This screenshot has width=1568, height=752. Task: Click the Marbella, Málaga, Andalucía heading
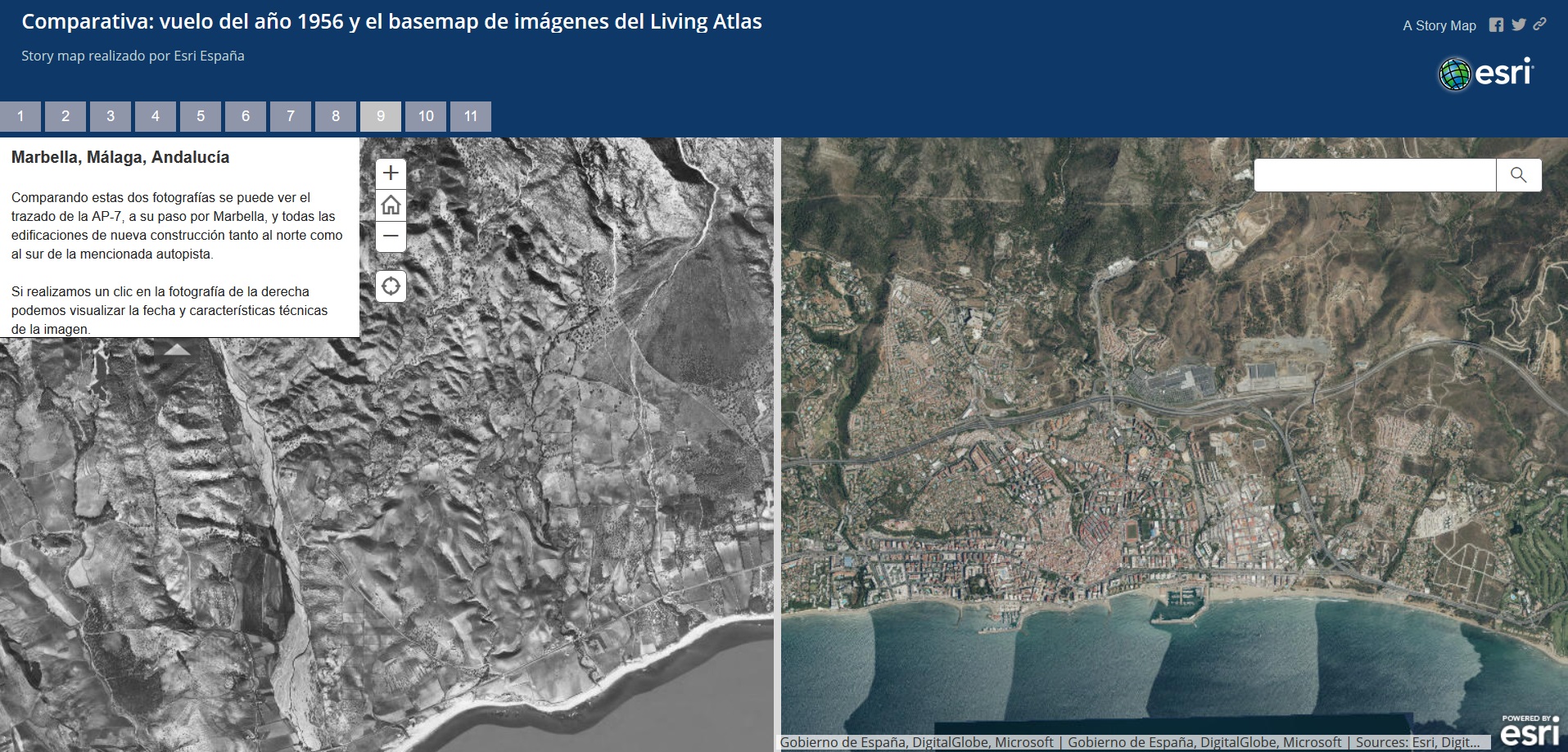click(120, 157)
